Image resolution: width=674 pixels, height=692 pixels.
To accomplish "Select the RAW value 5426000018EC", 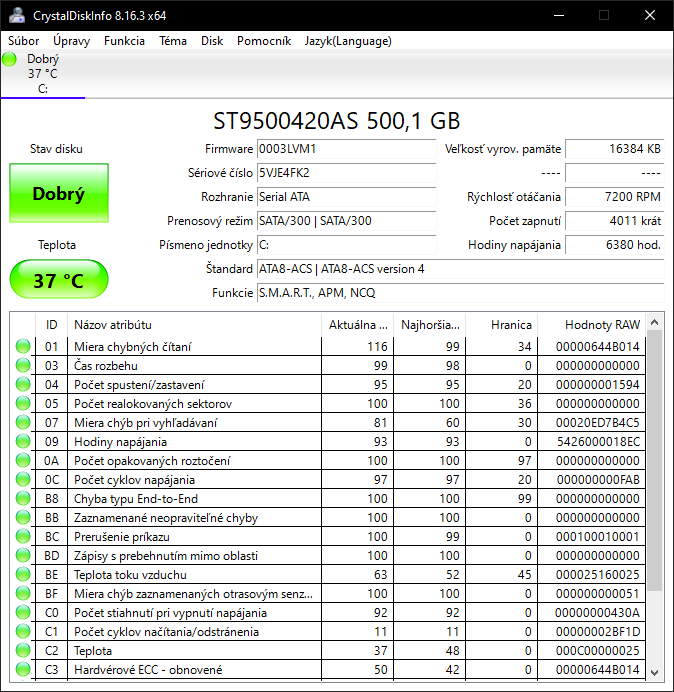I will (x=598, y=442).
